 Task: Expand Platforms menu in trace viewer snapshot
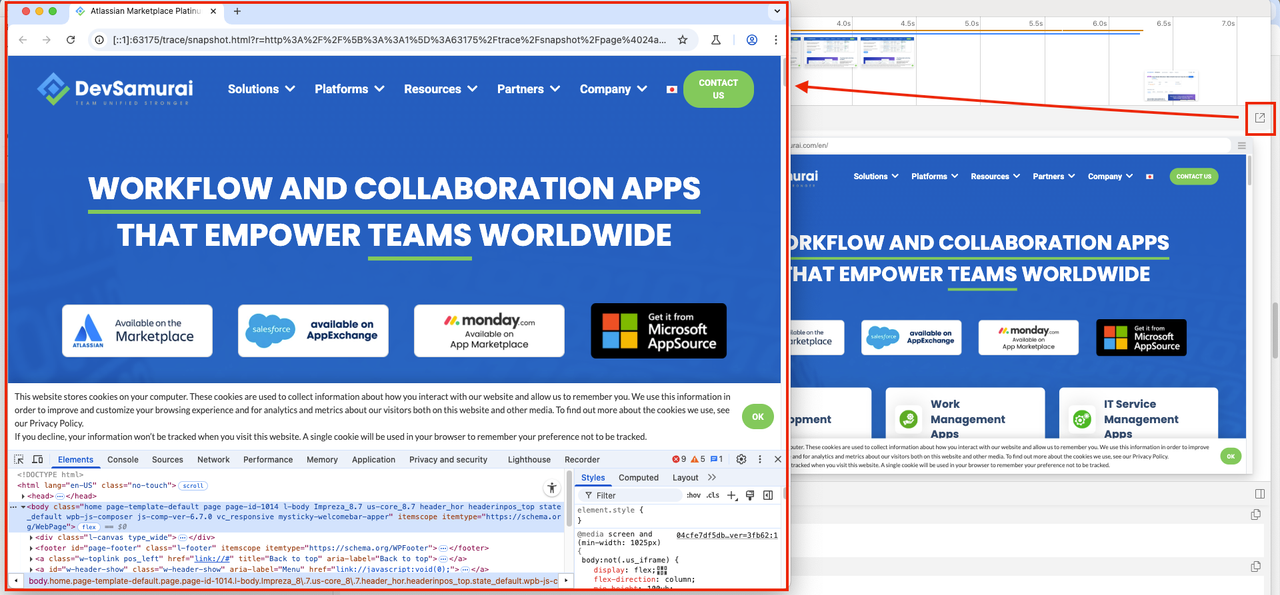point(937,176)
